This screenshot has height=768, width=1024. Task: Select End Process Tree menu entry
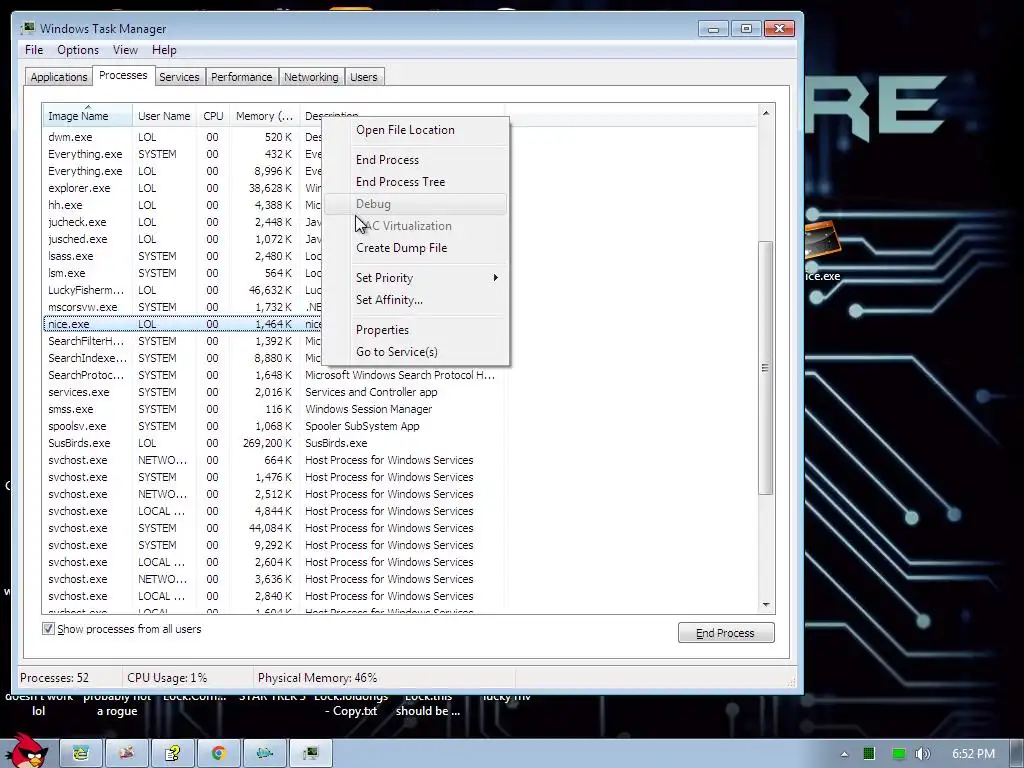click(x=400, y=182)
